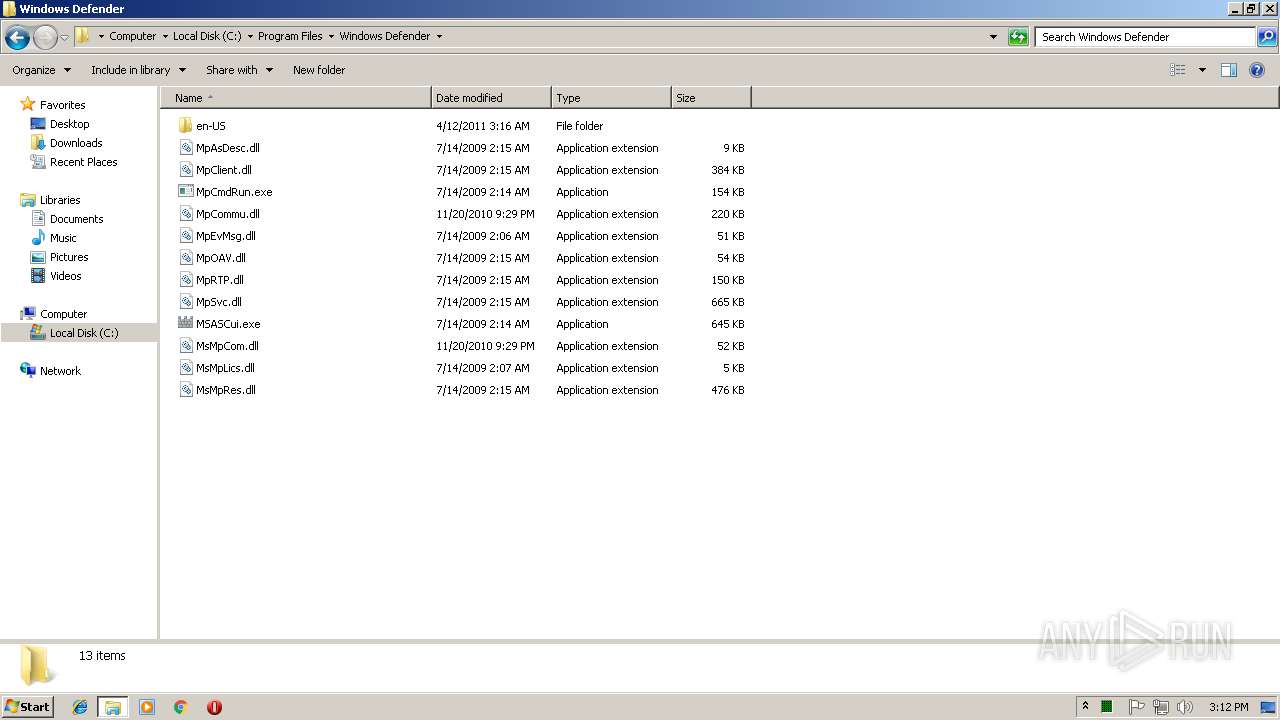Select the MpOAV.dll file icon
The height and width of the screenshot is (720, 1280).
[186, 258]
